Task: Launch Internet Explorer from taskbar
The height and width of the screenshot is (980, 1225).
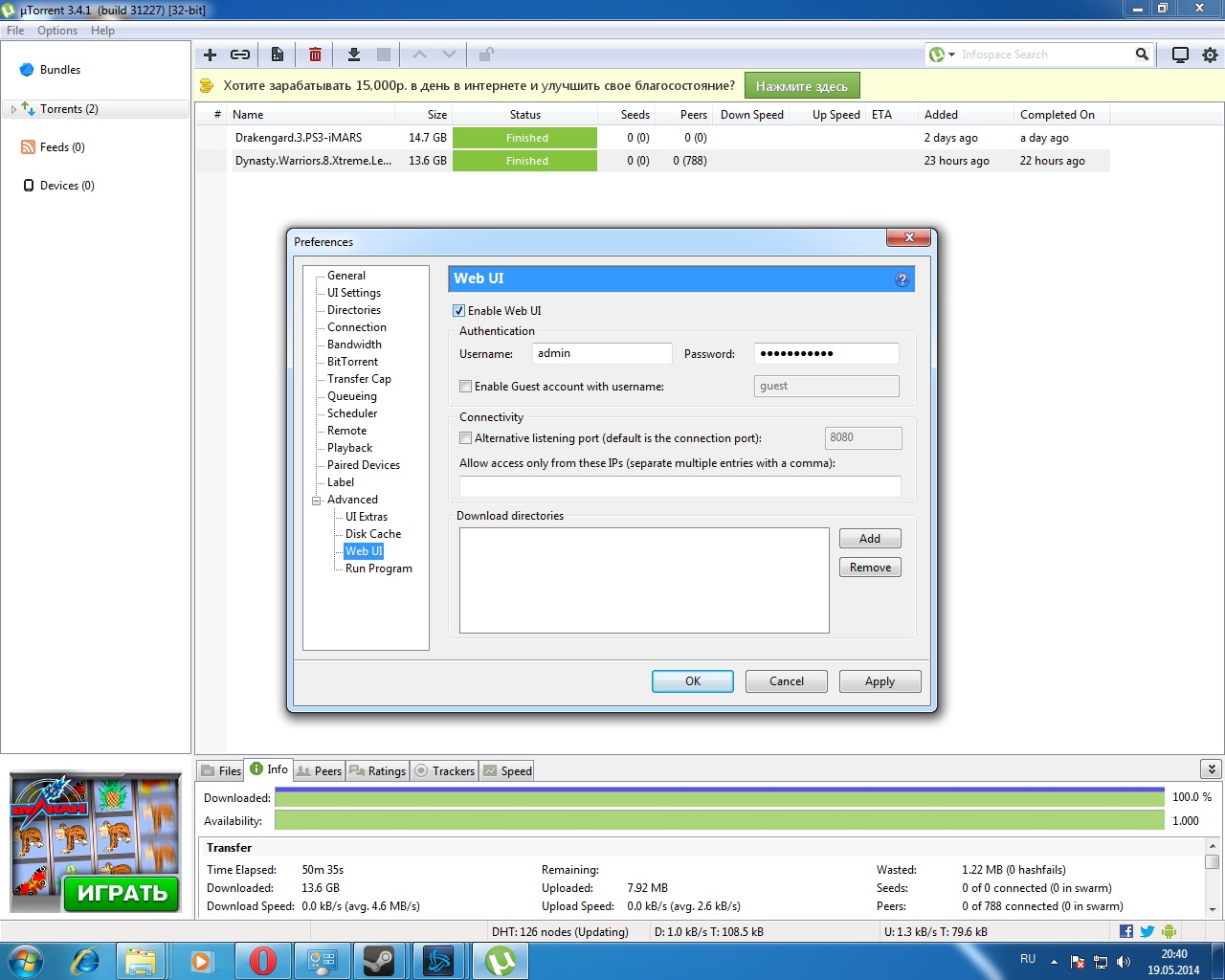Action: [x=85, y=960]
